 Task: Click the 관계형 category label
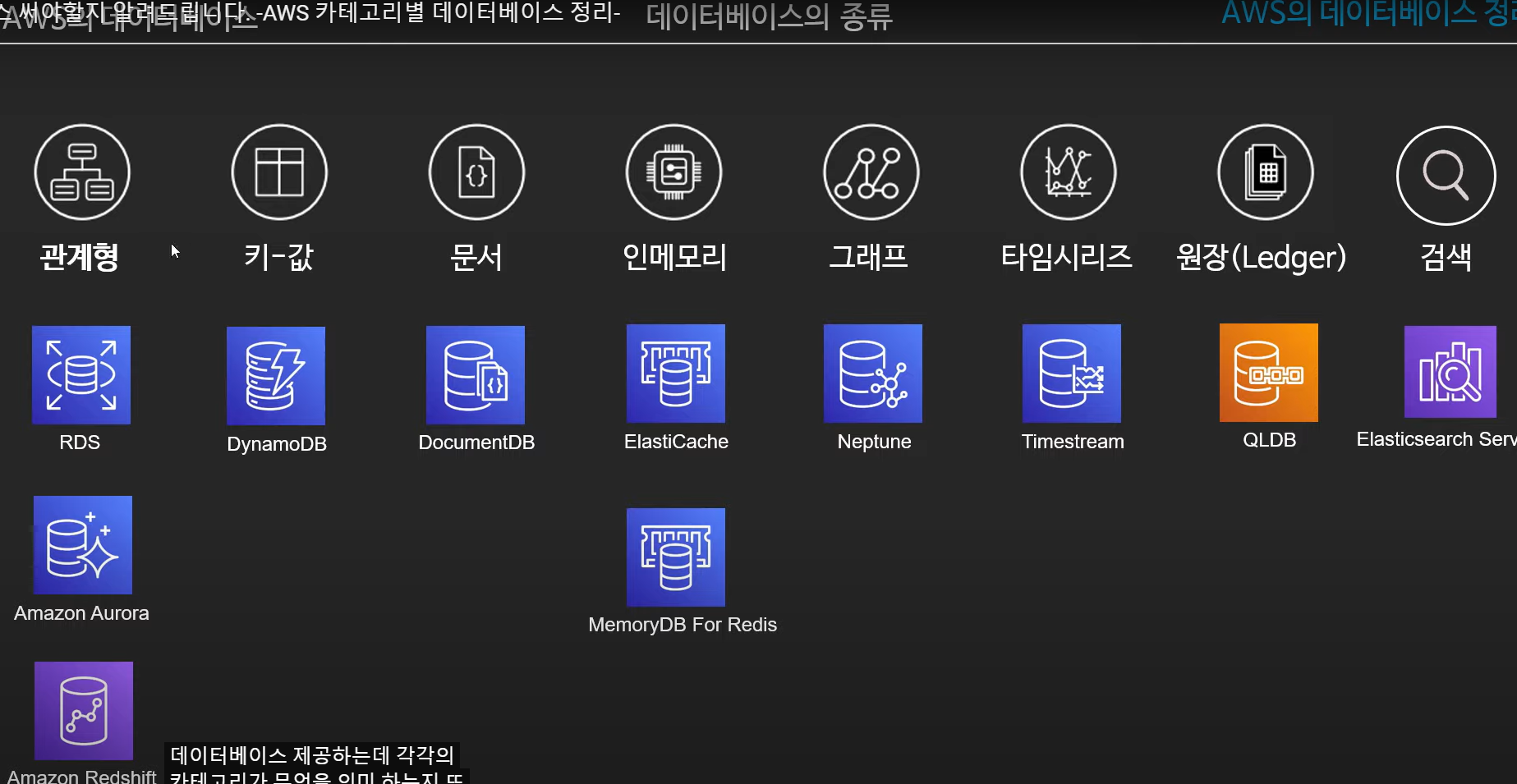point(80,257)
